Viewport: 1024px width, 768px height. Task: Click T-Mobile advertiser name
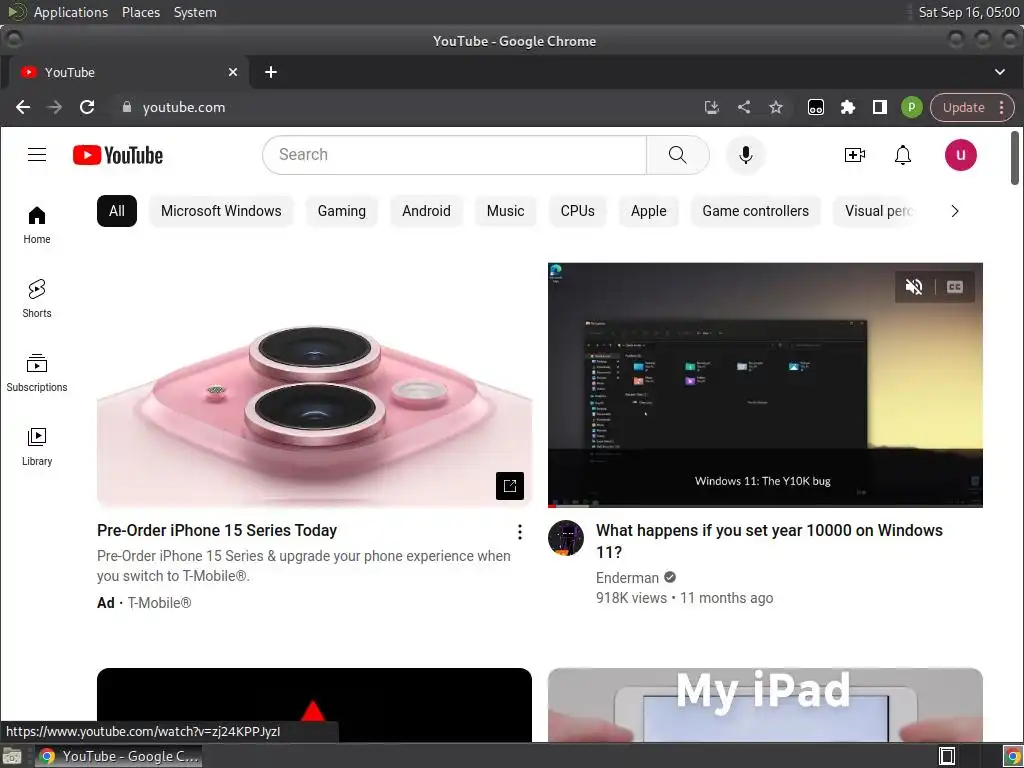pyautogui.click(x=159, y=603)
